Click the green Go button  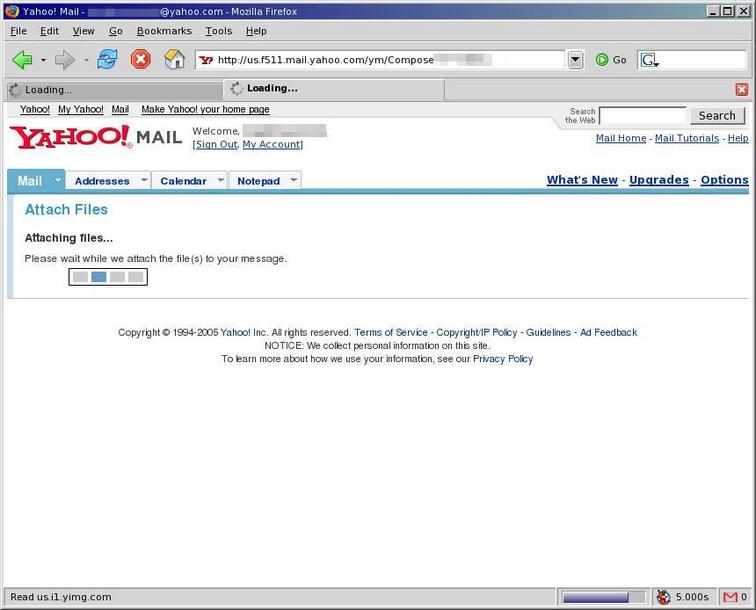611,60
